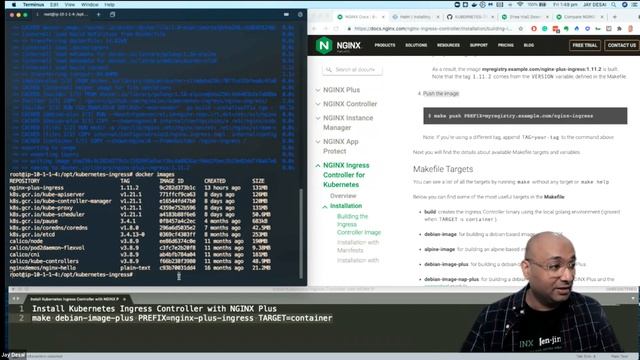Click the Terminus terminal scrollbar
This screenshot has width=640, height=360.
click(x=301, y=233)
